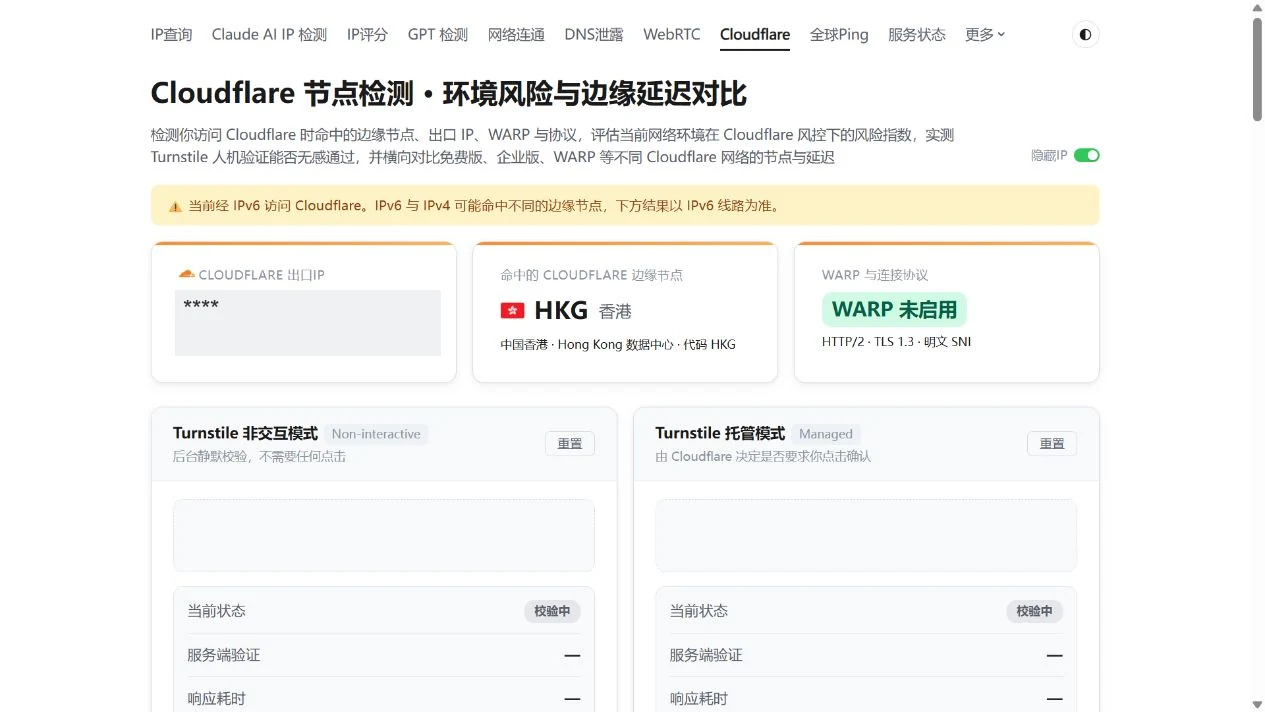
Task: Click 响应耗时 row in 非交互模式 card
Action: [384, 698]
